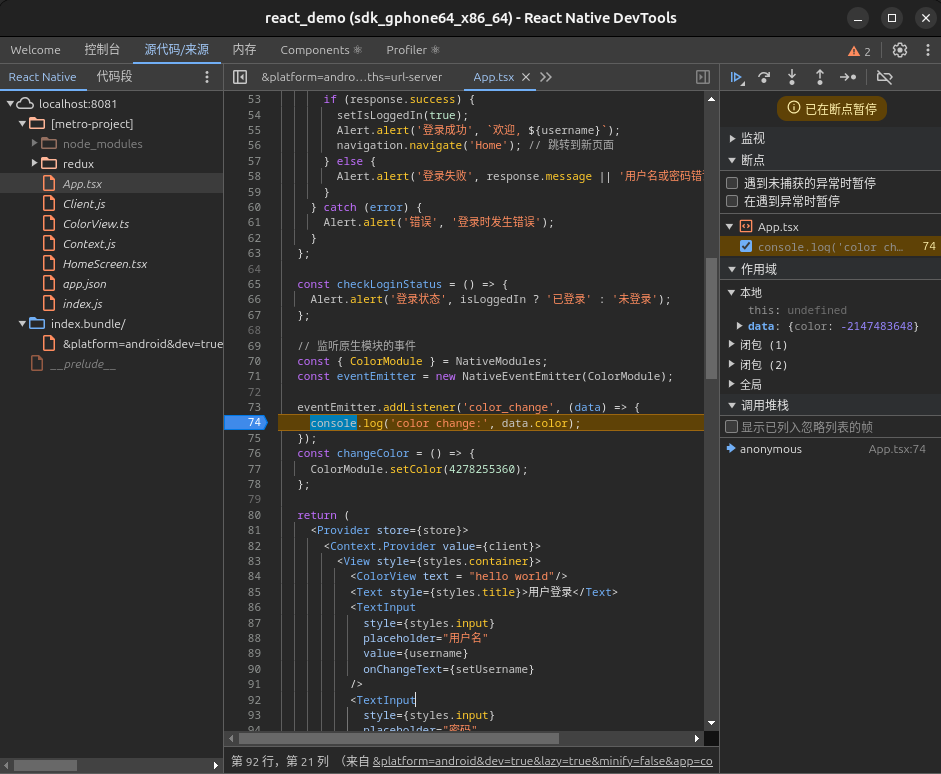Open DevTools three-dot customize menu
This screenshot has width=941, height=774.
coord(928,50)
